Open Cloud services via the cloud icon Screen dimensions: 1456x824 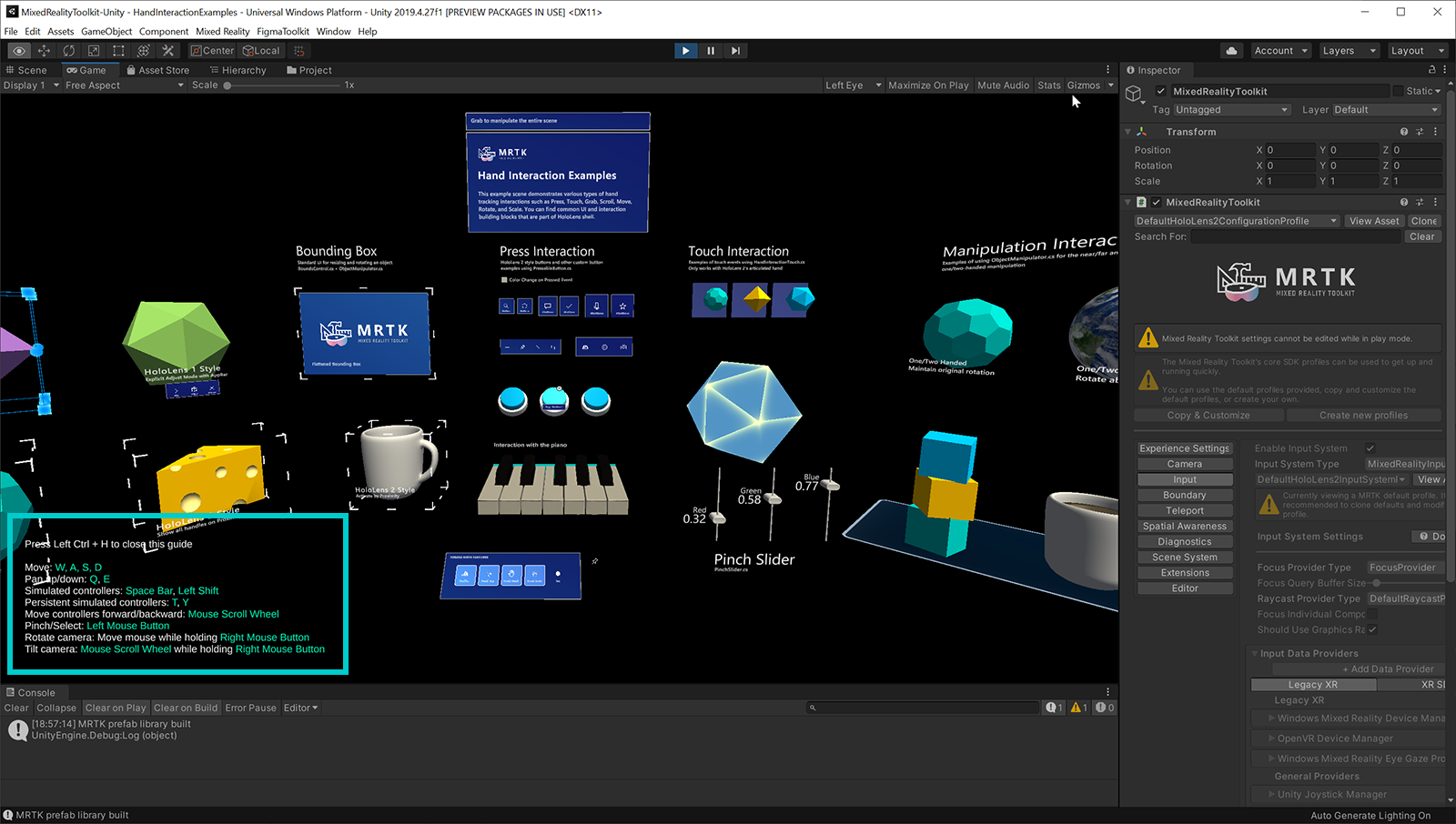tap(1231, 51)
